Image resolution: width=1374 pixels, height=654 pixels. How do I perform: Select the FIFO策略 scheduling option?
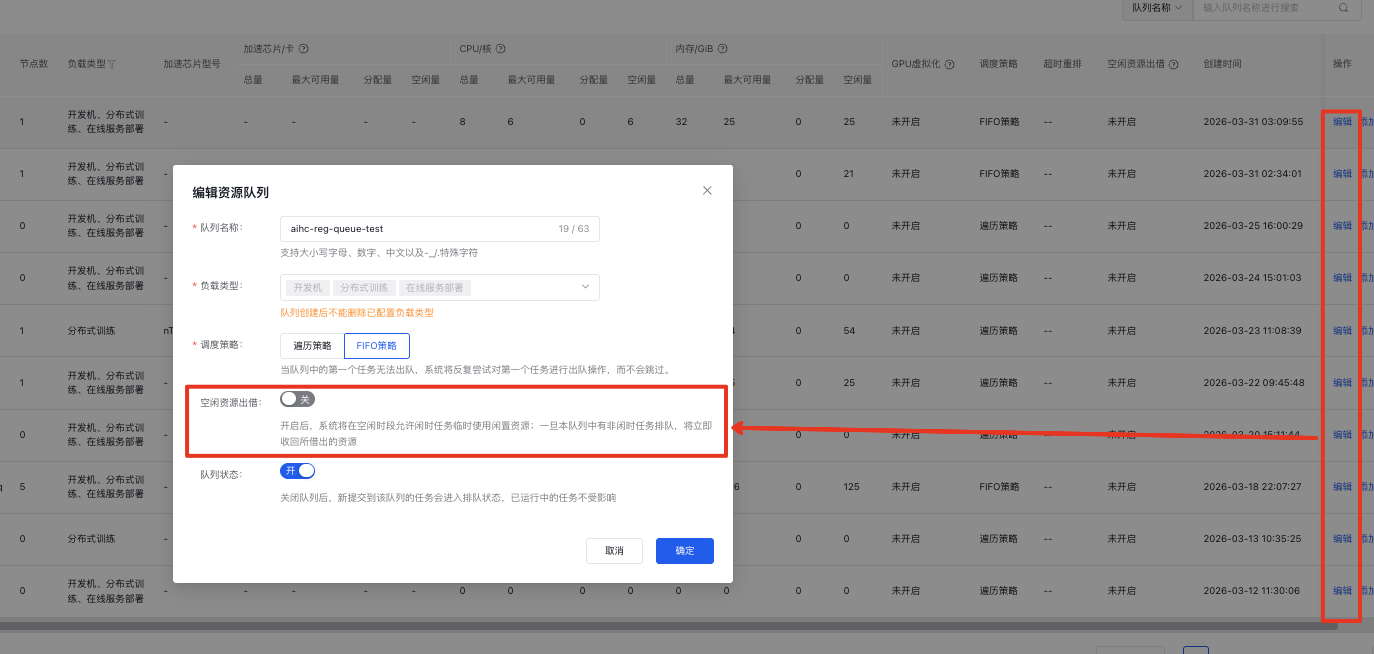tap(376, 346)
